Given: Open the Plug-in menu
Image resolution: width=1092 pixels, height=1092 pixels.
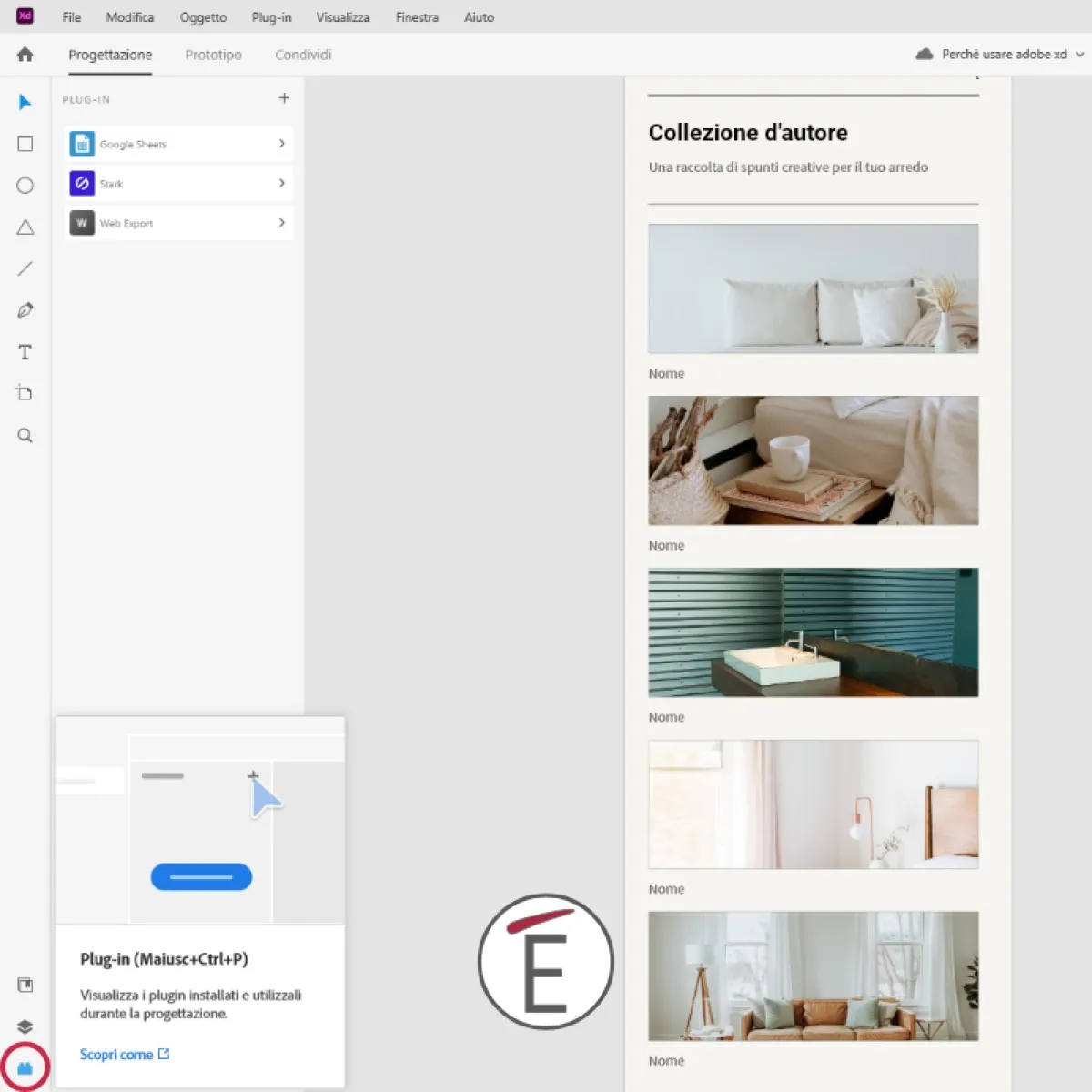Looking at the screenshot, I should click(271, 16).
